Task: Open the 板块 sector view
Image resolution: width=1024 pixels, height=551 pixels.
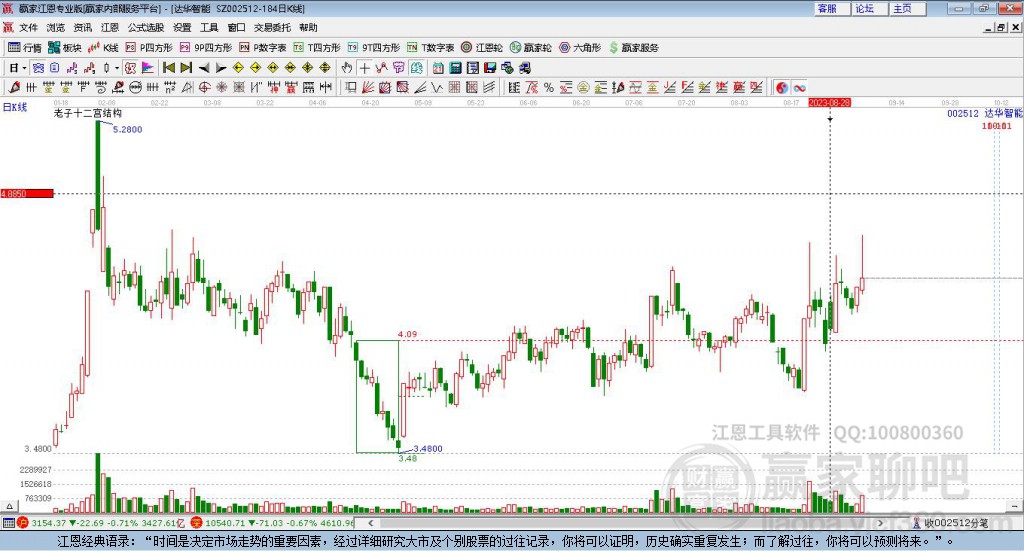Action: [64, 48]
